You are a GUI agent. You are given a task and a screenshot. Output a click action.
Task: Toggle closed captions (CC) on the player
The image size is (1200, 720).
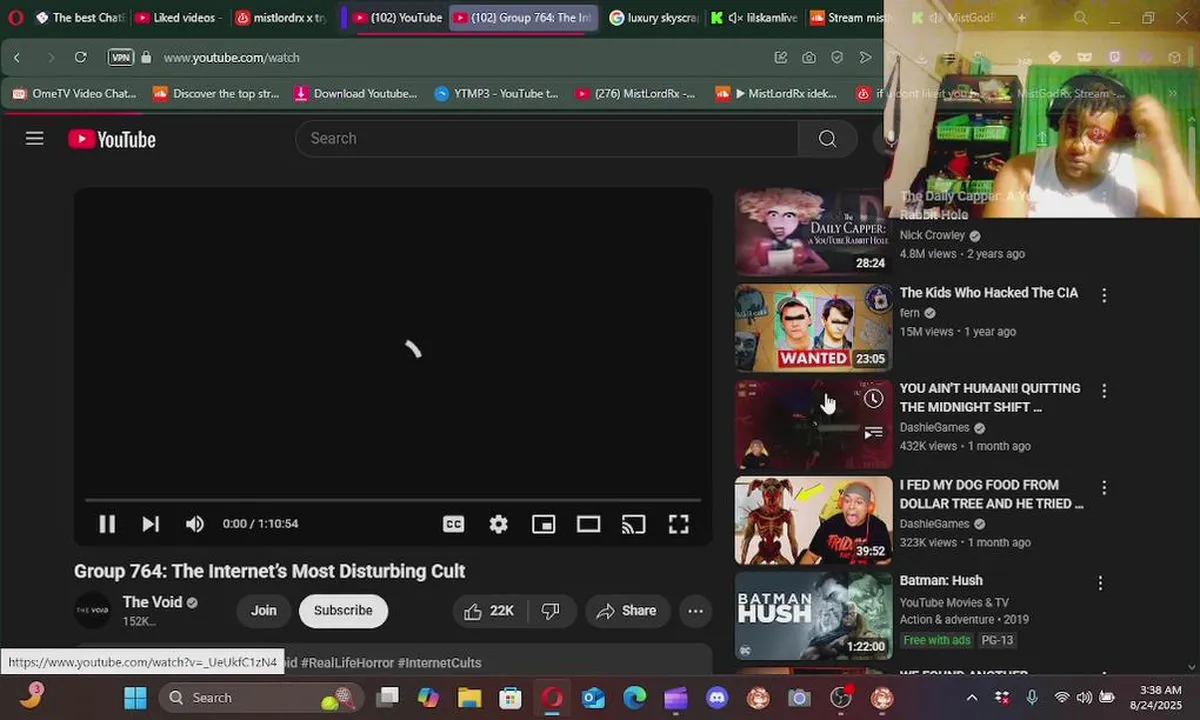(x=453, y=524)
